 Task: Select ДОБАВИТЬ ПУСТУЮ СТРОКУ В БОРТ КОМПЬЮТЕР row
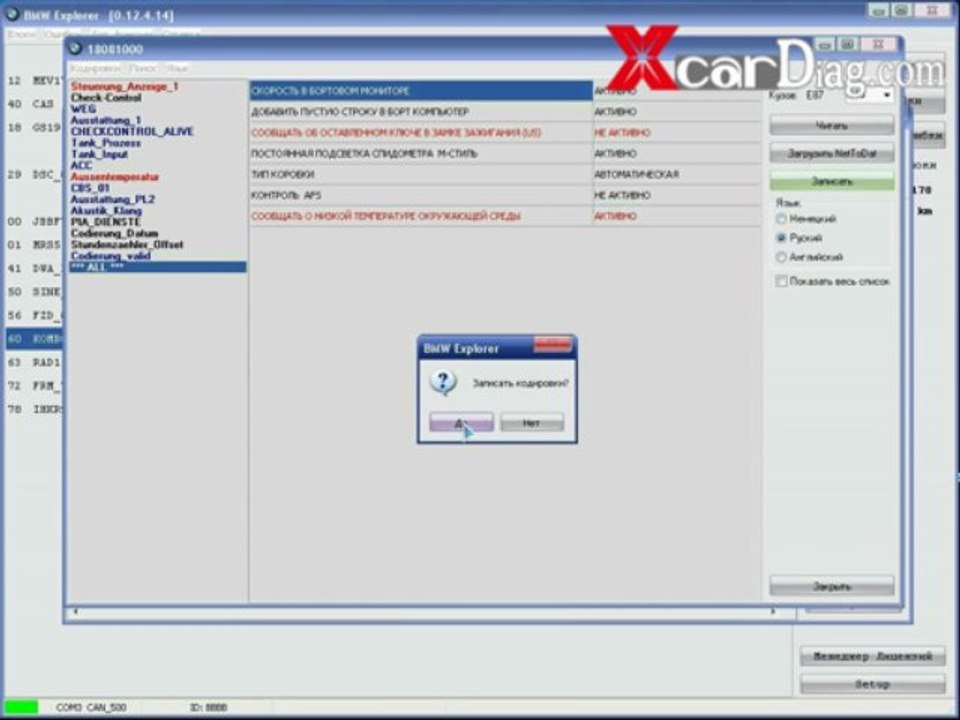[421, 111]
